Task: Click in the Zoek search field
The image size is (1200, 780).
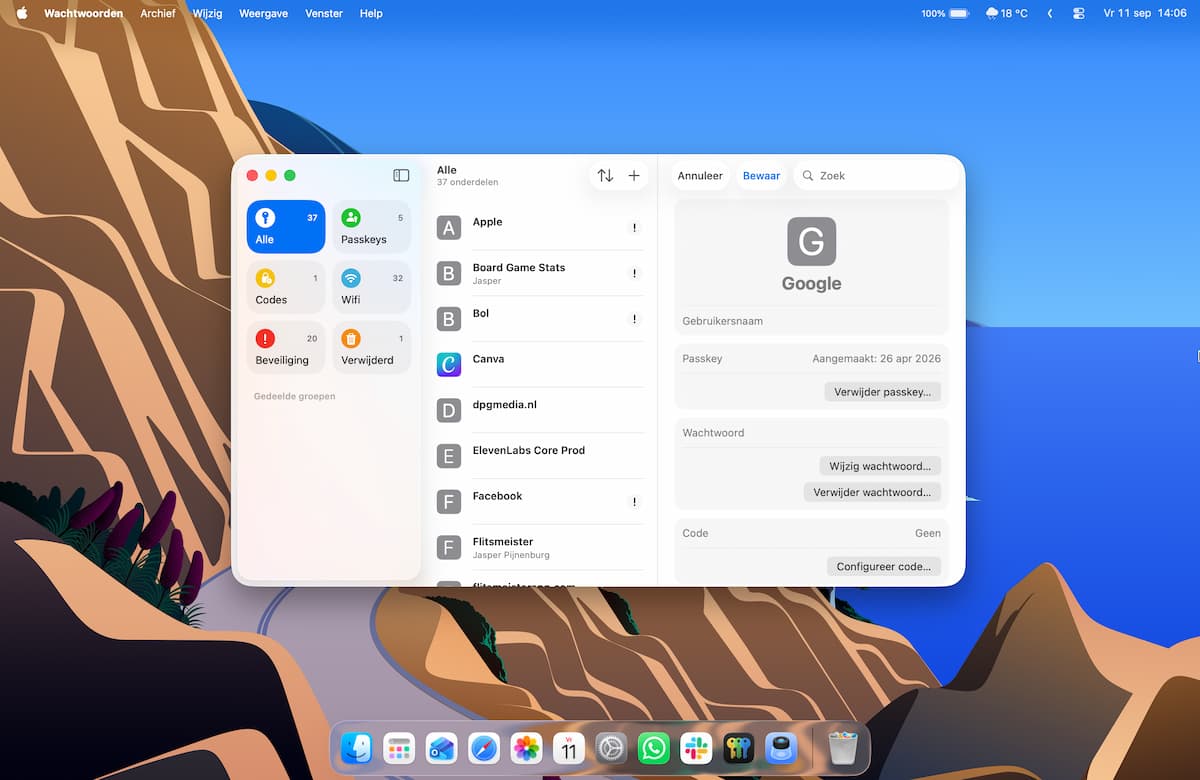Action: pyautogui.click(x=876, y=176)
